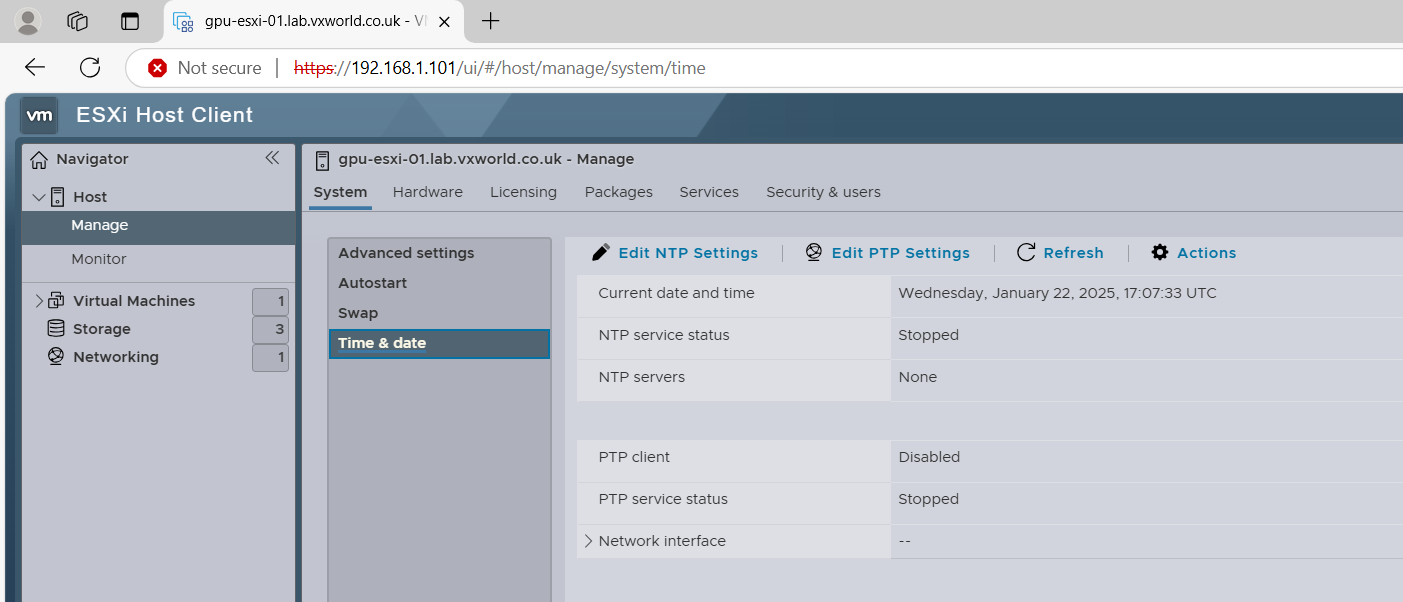Click the Not secure warning icon

click(157, 68)
